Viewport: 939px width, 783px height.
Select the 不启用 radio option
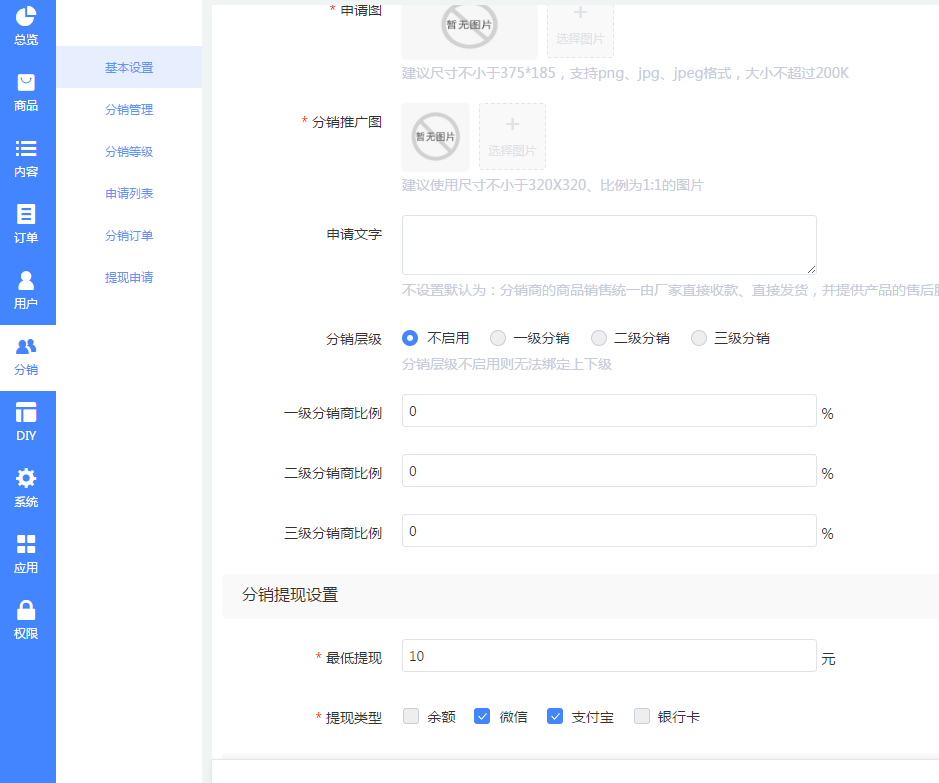tap(410, 338)
